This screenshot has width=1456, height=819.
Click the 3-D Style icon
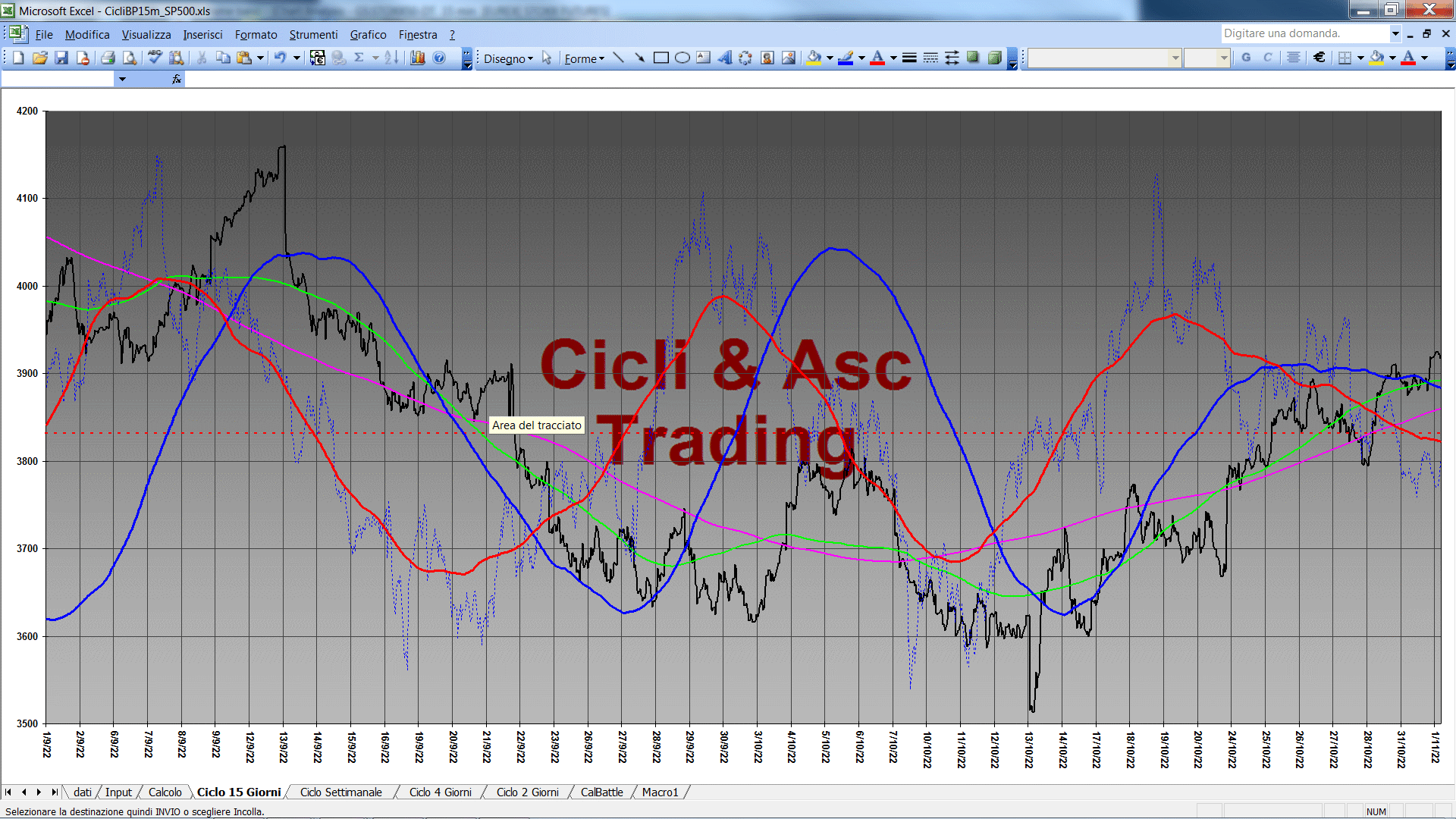pyautogui.click(x=994, y=58)
